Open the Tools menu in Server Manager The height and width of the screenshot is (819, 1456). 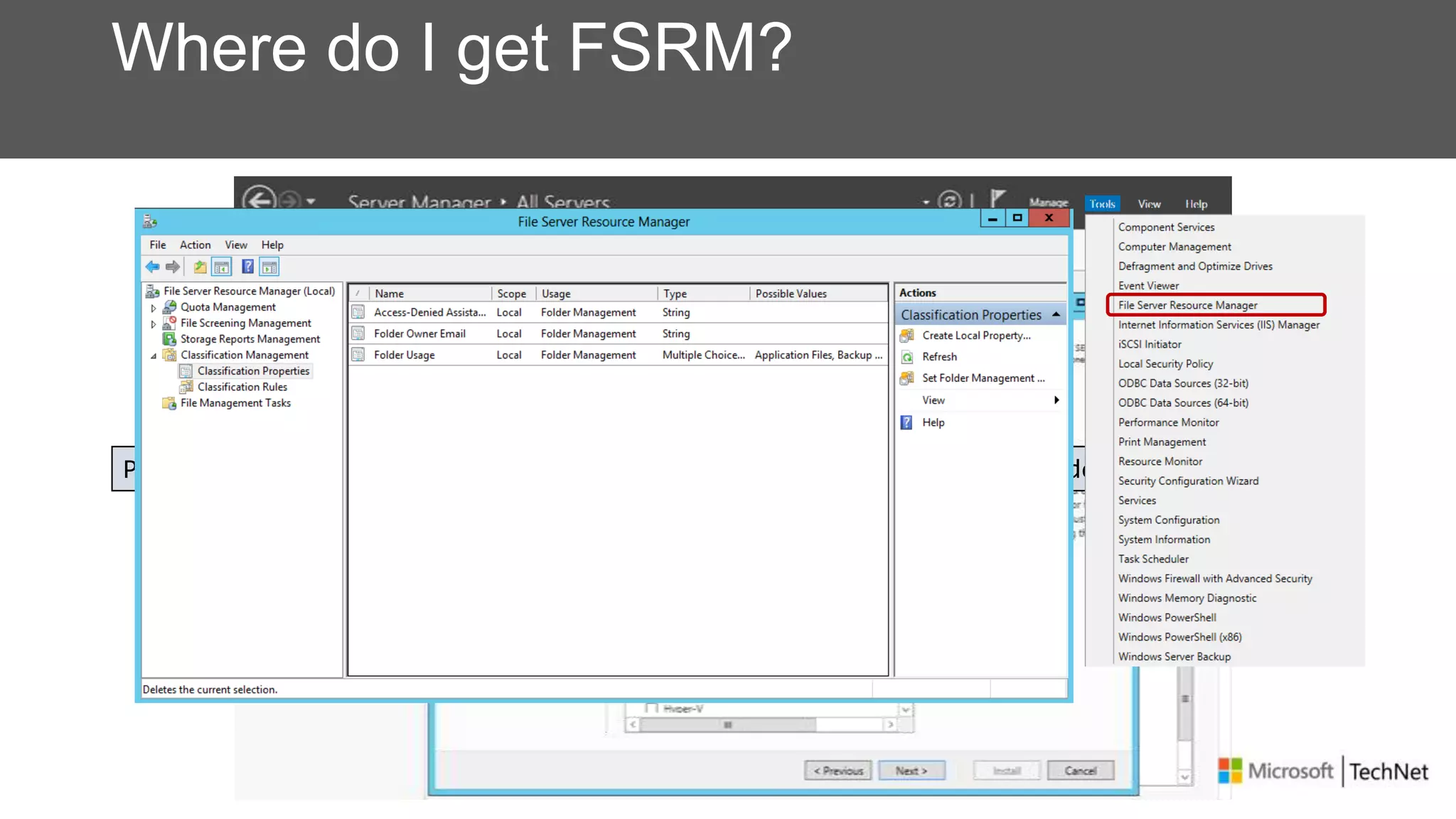pos(1102,204)
